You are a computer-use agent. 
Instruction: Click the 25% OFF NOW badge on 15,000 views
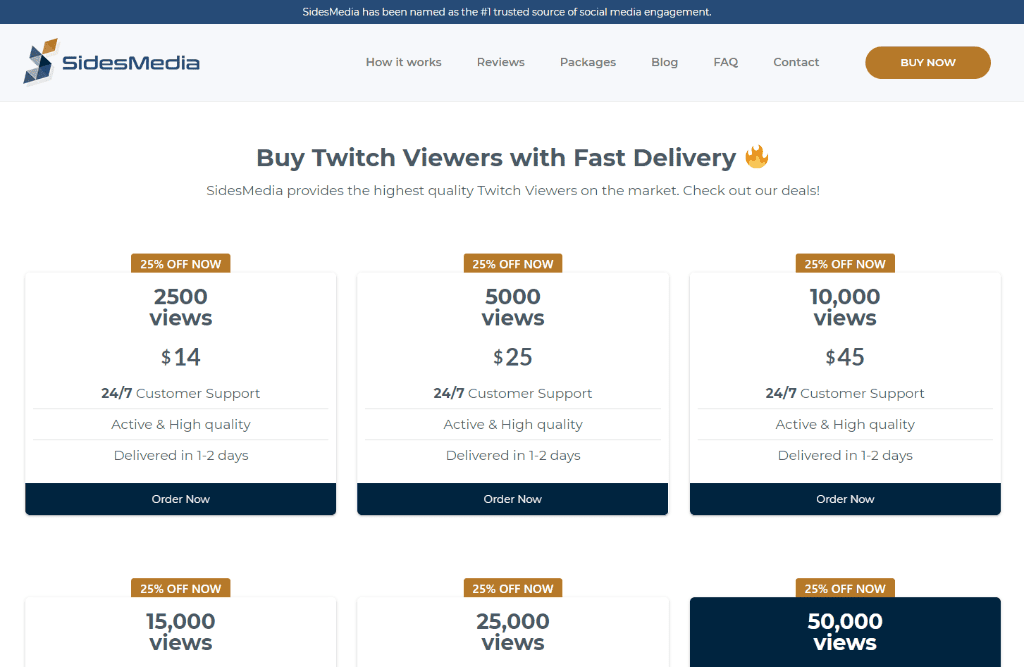tap(181, 589)
